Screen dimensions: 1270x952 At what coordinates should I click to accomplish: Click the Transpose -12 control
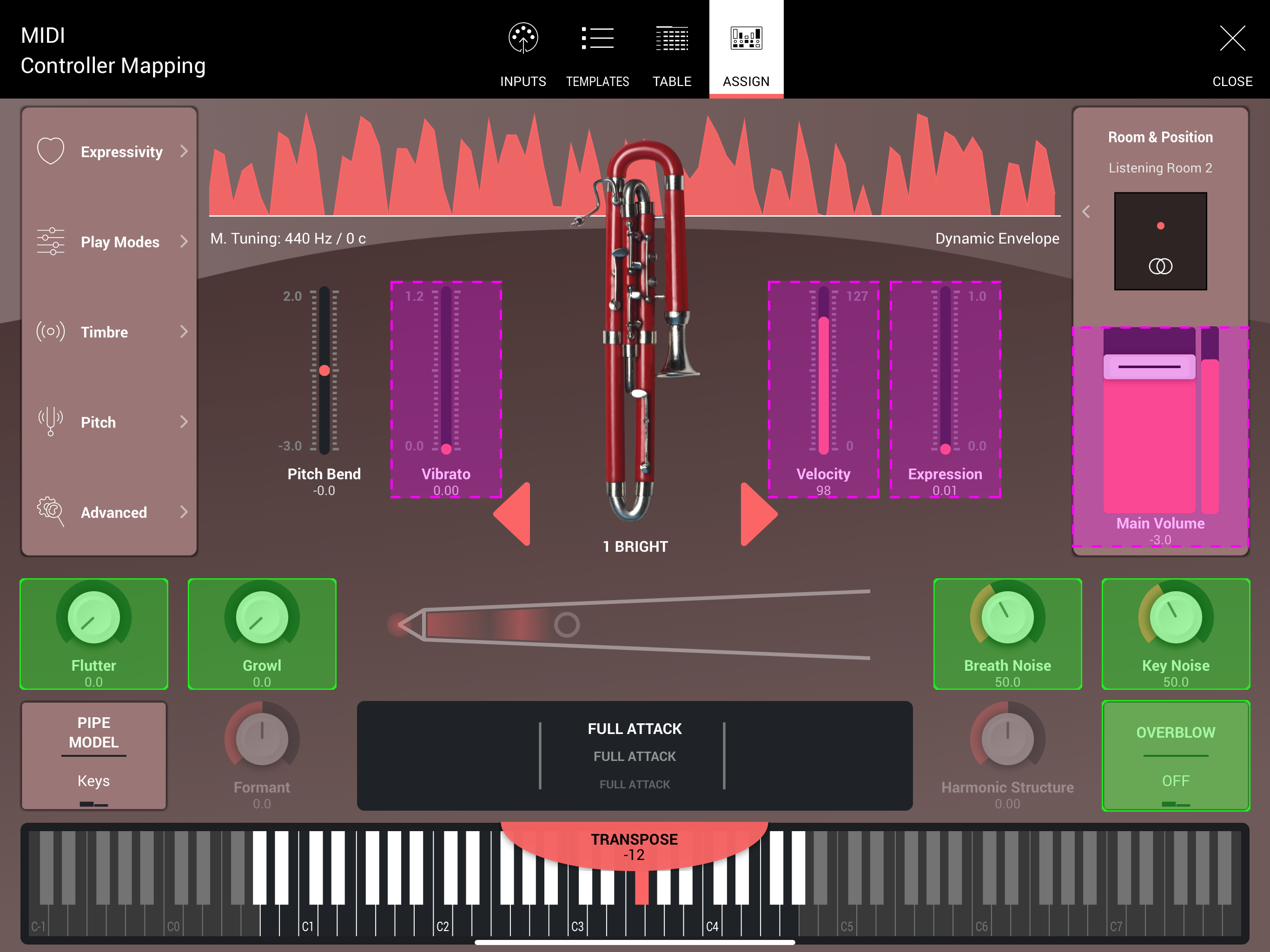(x=635, y=847)
